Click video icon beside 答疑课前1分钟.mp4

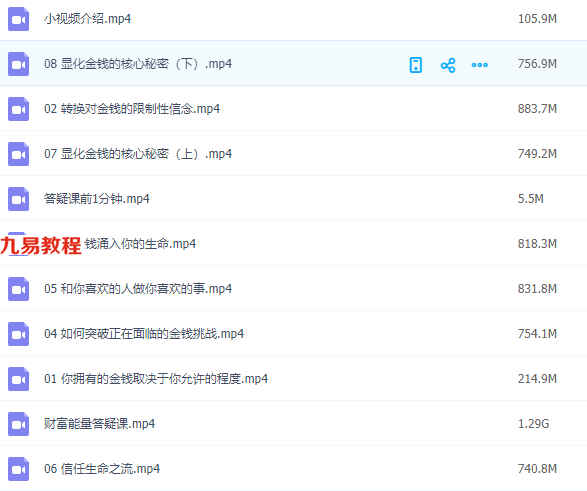[x=18, y=199]
